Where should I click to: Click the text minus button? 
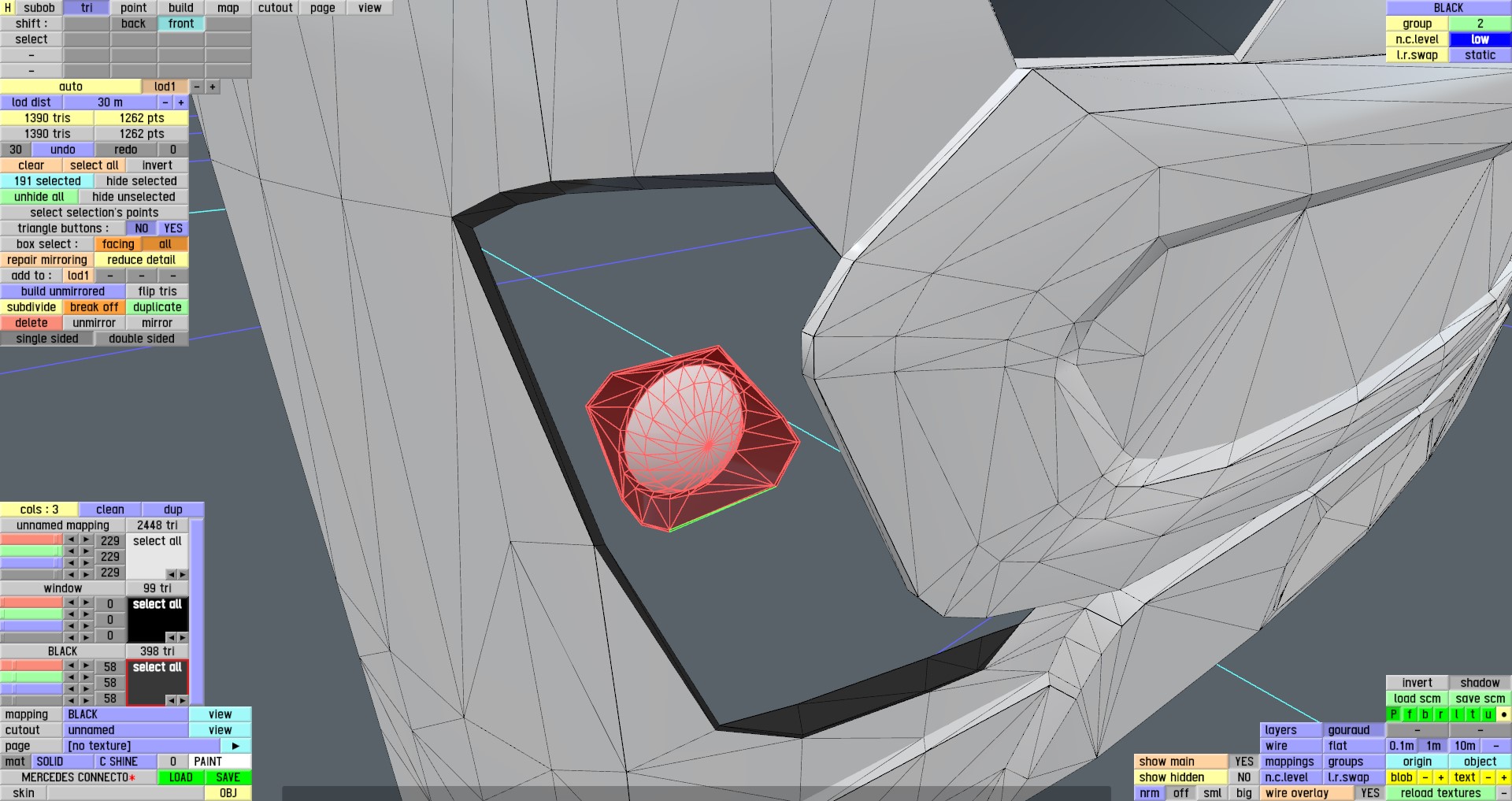[1488, 777]
